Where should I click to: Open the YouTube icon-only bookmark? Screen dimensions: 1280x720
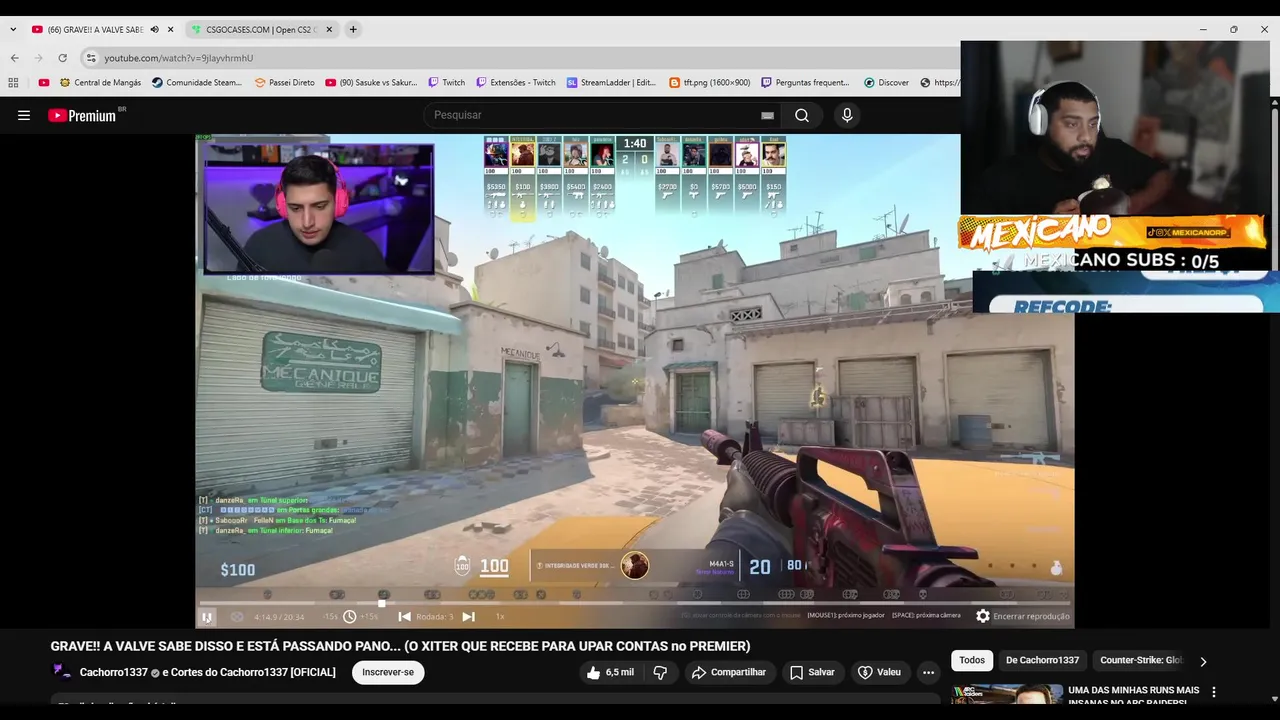(44, 83)
